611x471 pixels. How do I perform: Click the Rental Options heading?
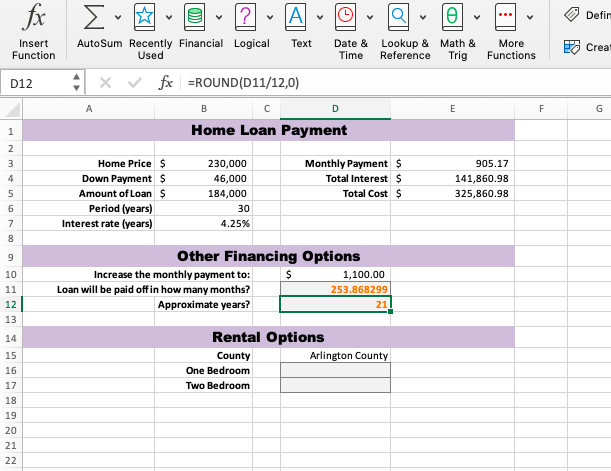[268, 337]
